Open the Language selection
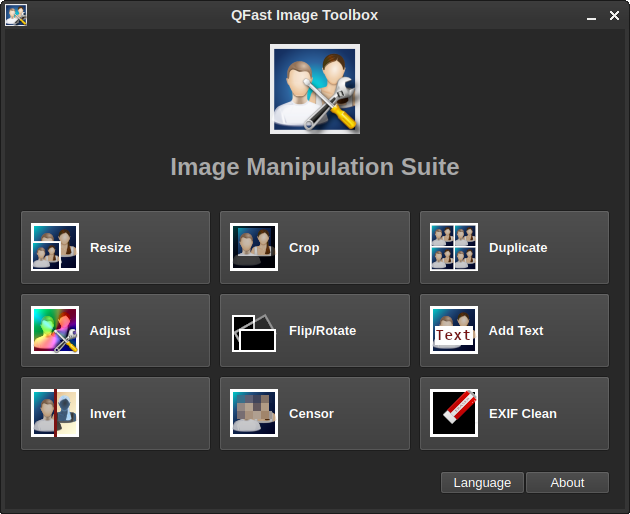Viewport: 630px width, 514px height. coord(482,483)
